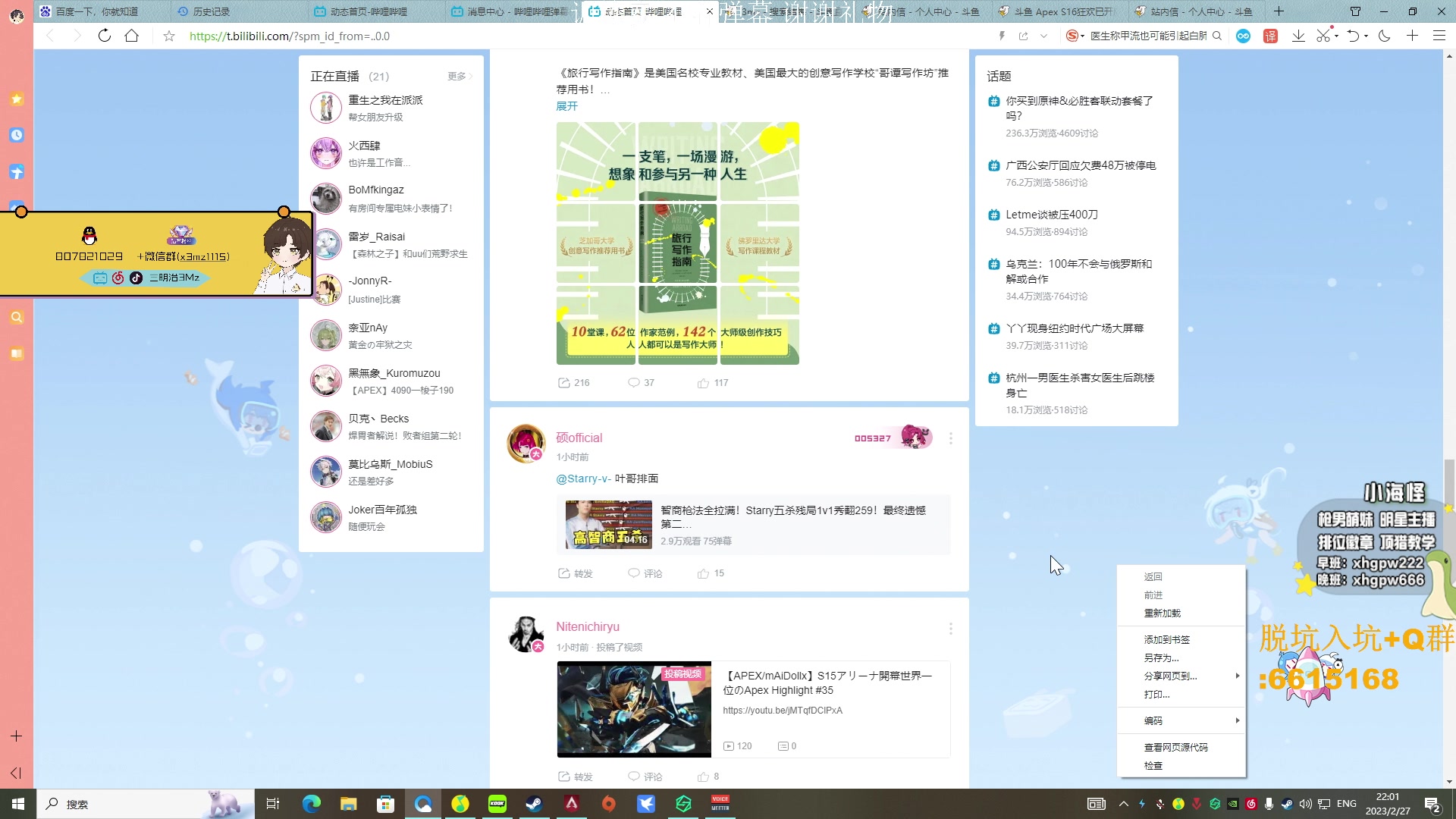The width and height of the screenshot is (1456, 819).
Task: Go to browser home page icon
Action: [132, 36]
